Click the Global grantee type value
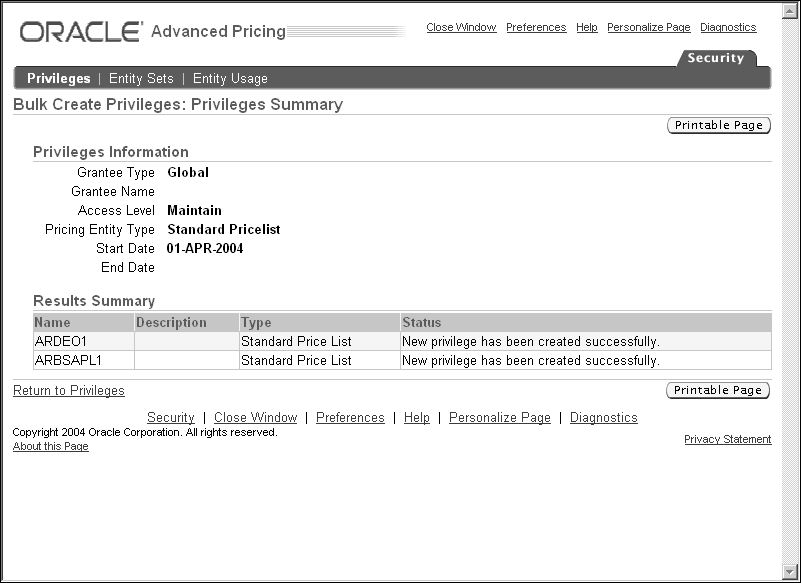This screenshot has width=801, height=583. 188,173
